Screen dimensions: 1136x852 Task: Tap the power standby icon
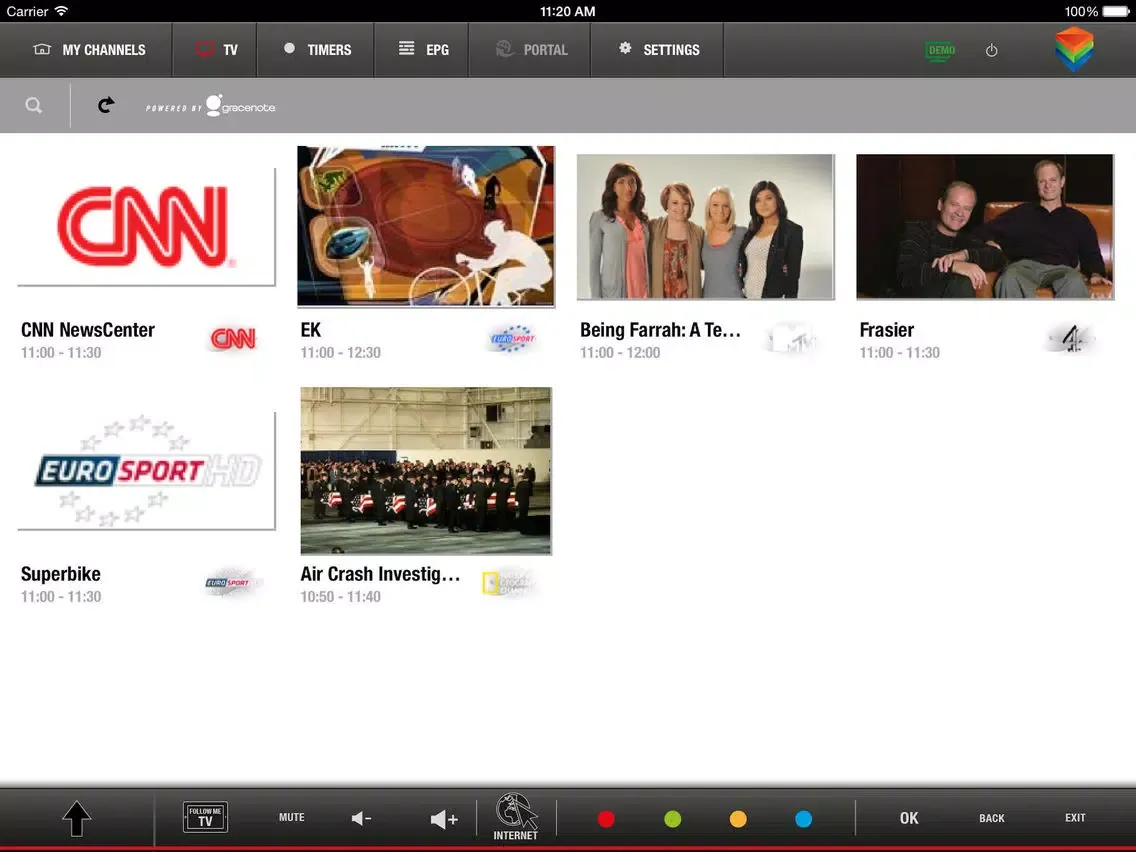992,50
